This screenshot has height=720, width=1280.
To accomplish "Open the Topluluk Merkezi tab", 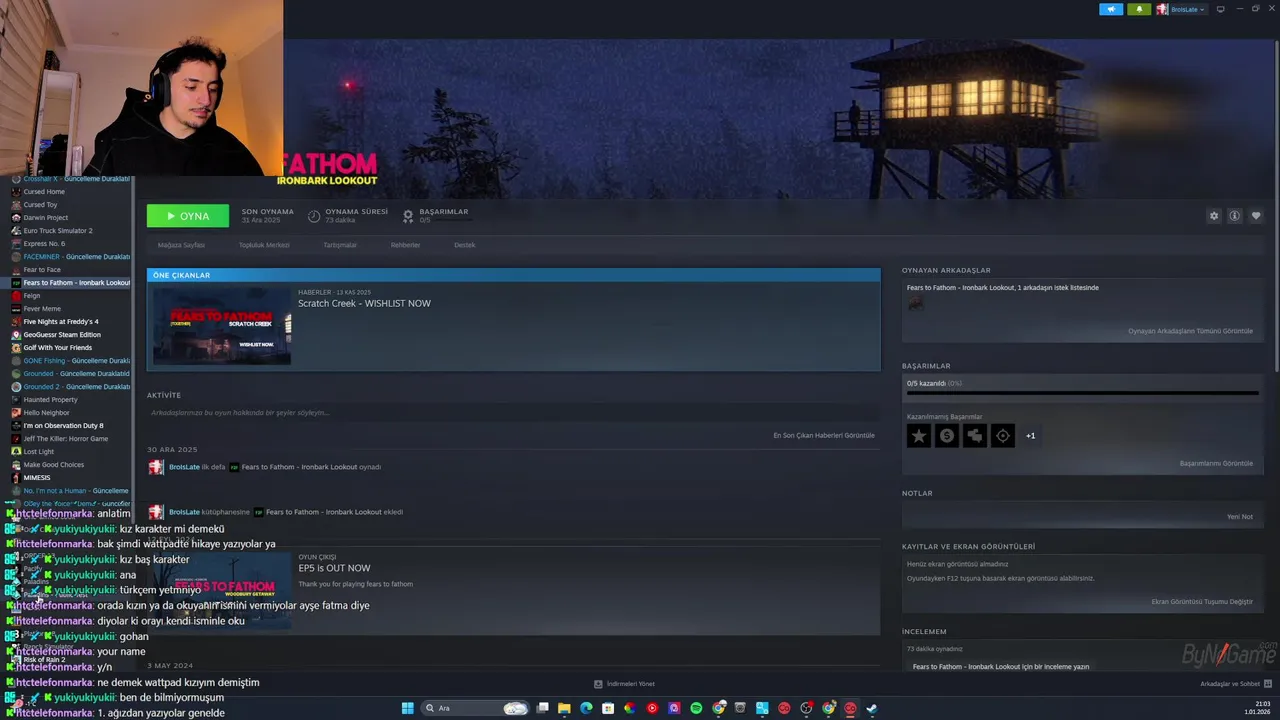I will 264,245.
